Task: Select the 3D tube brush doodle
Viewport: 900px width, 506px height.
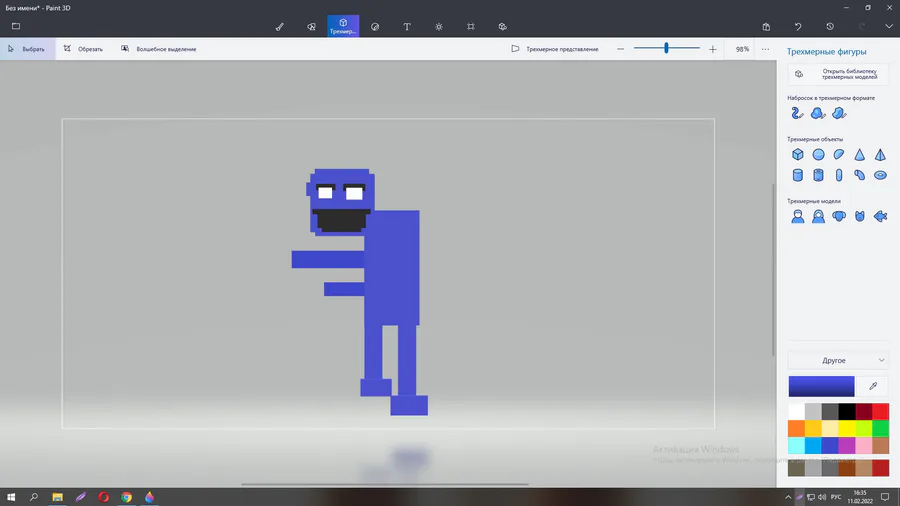Action: 797,113
